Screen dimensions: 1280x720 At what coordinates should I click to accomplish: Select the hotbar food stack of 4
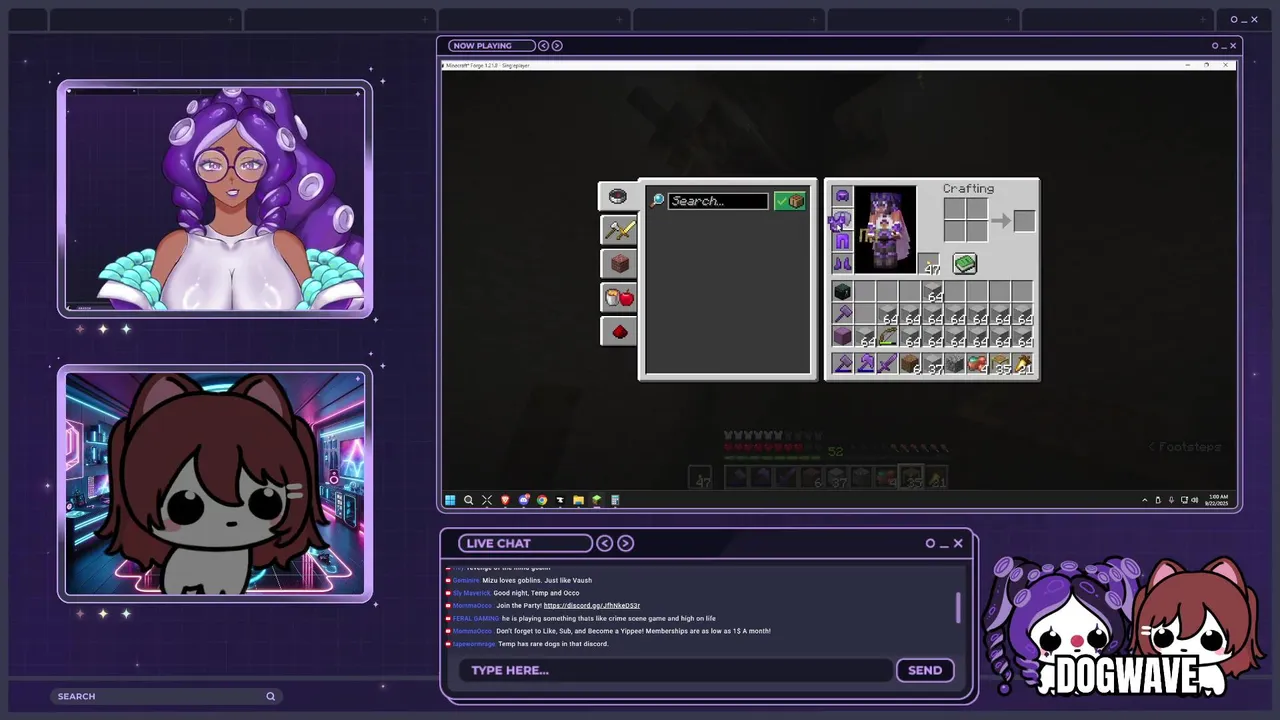click(x=978, y=366)
